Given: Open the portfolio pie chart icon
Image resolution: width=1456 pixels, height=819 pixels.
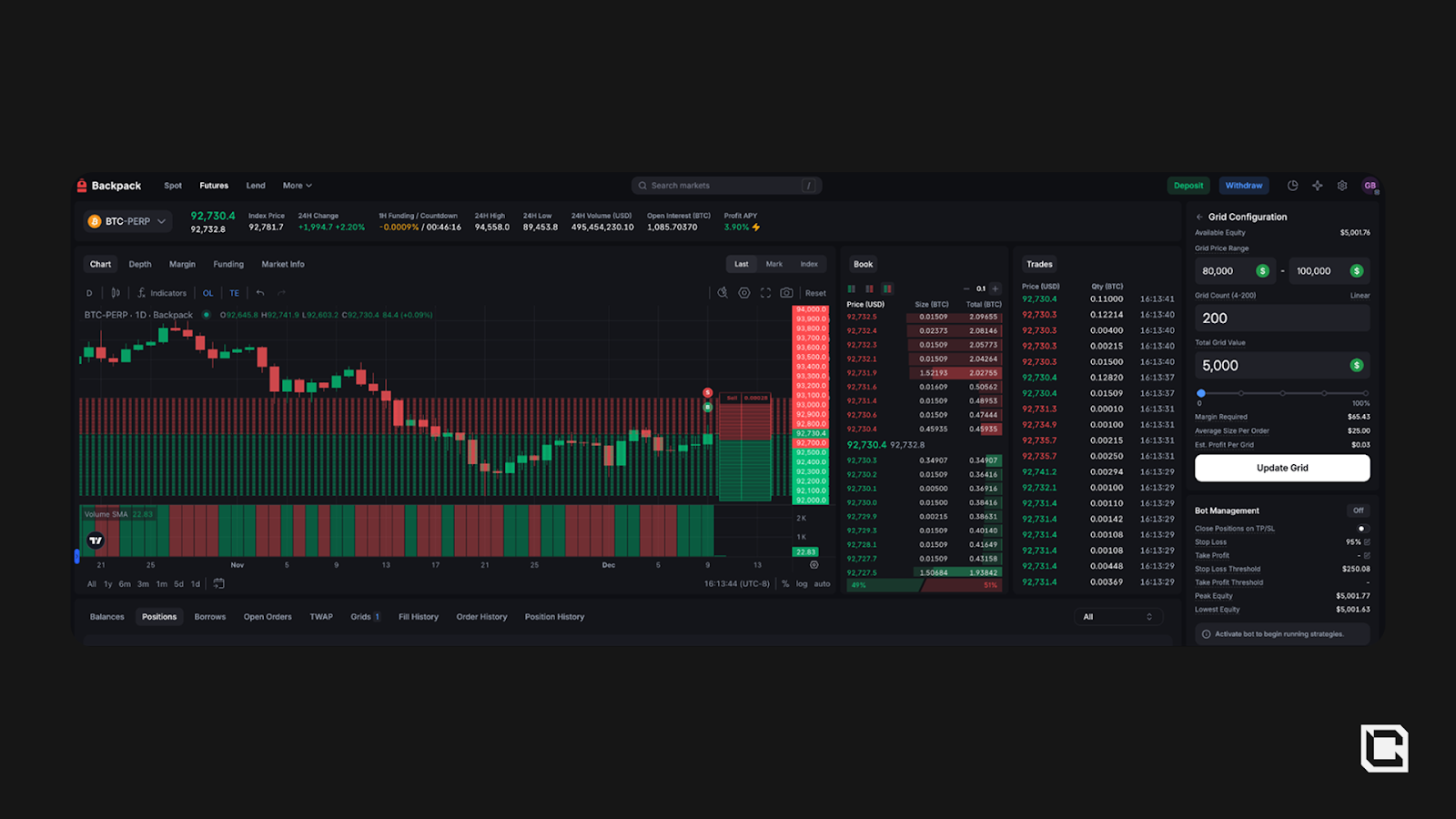Looking at the screenshot, I should coord(1292,186).
